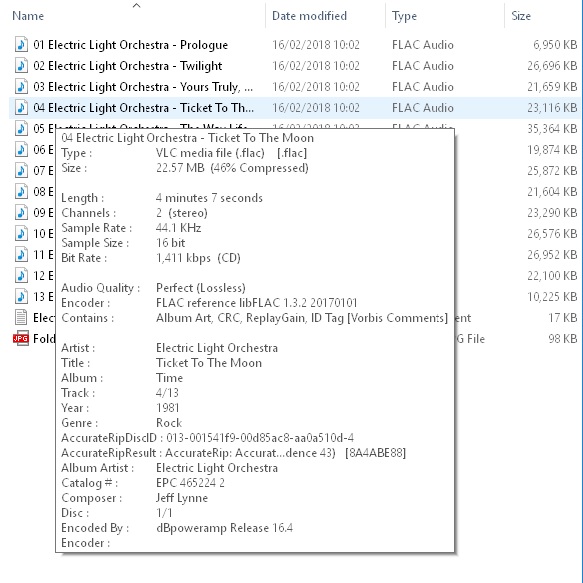Click the date 16/02/2018 10:02 of the Prologue row
Screen dimensions: 583x583
(316, 45)
